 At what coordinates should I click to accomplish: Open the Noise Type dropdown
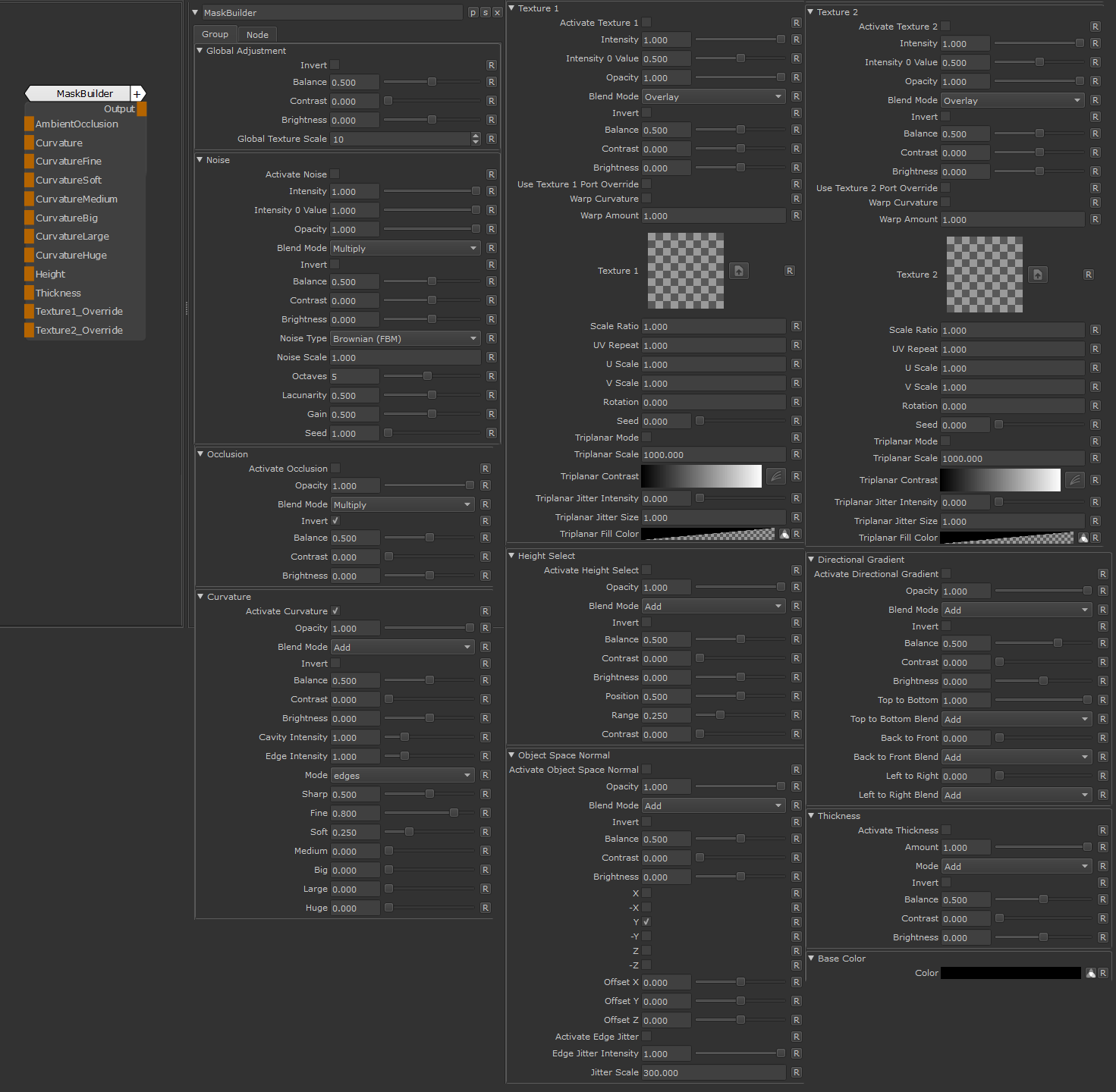pos(405,339)
